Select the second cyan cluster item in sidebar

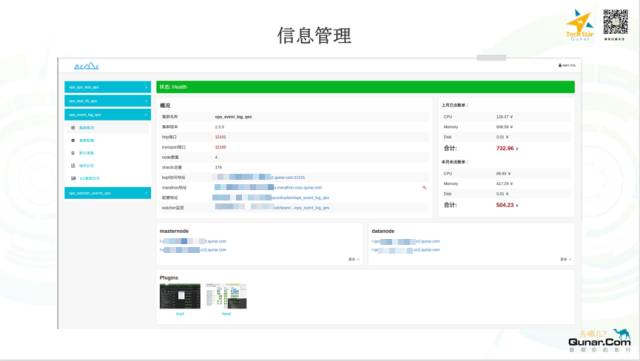[108, 101]
